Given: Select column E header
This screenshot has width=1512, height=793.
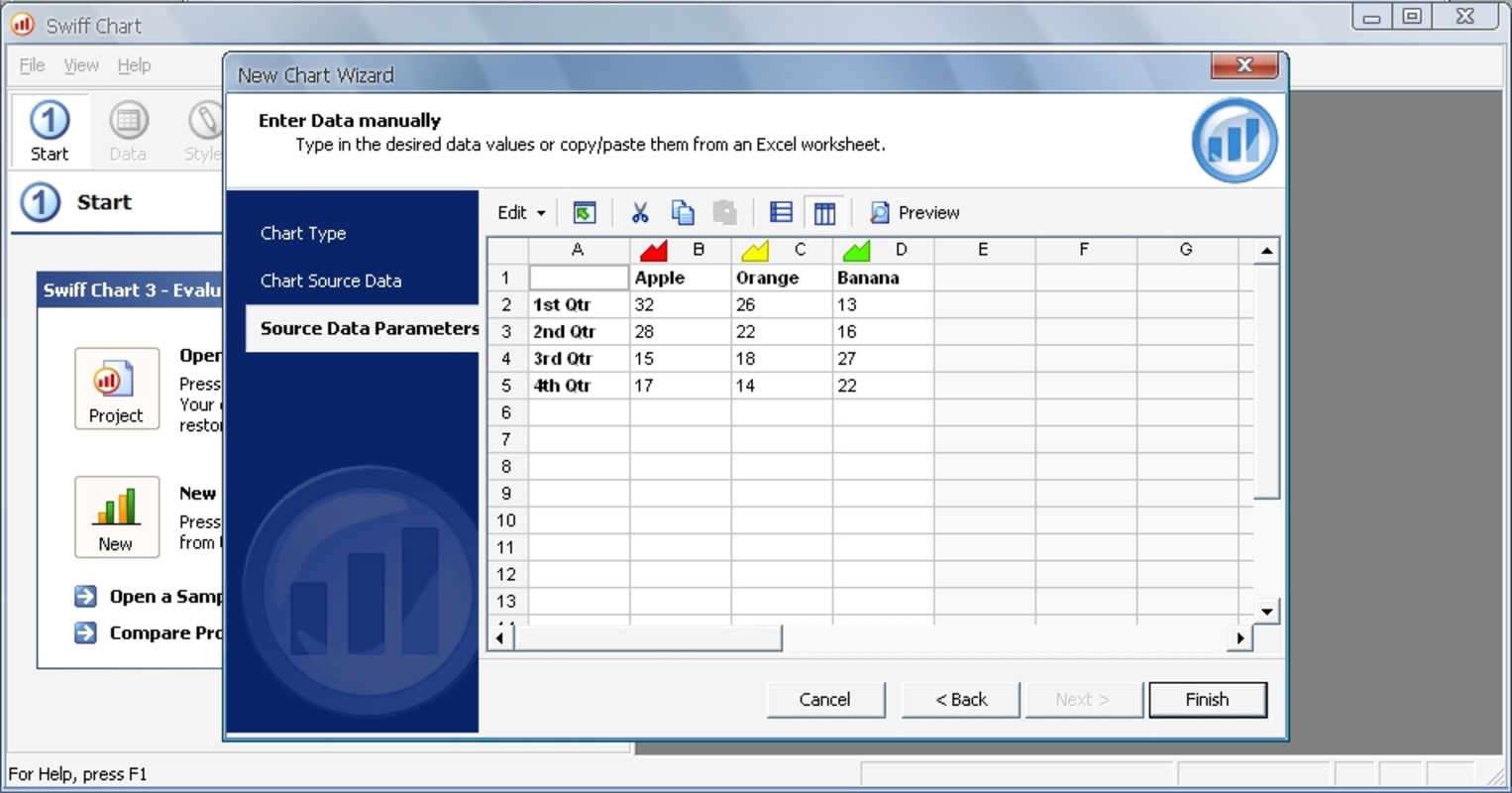Looking at the screenshot, I should tap(983, 250).
